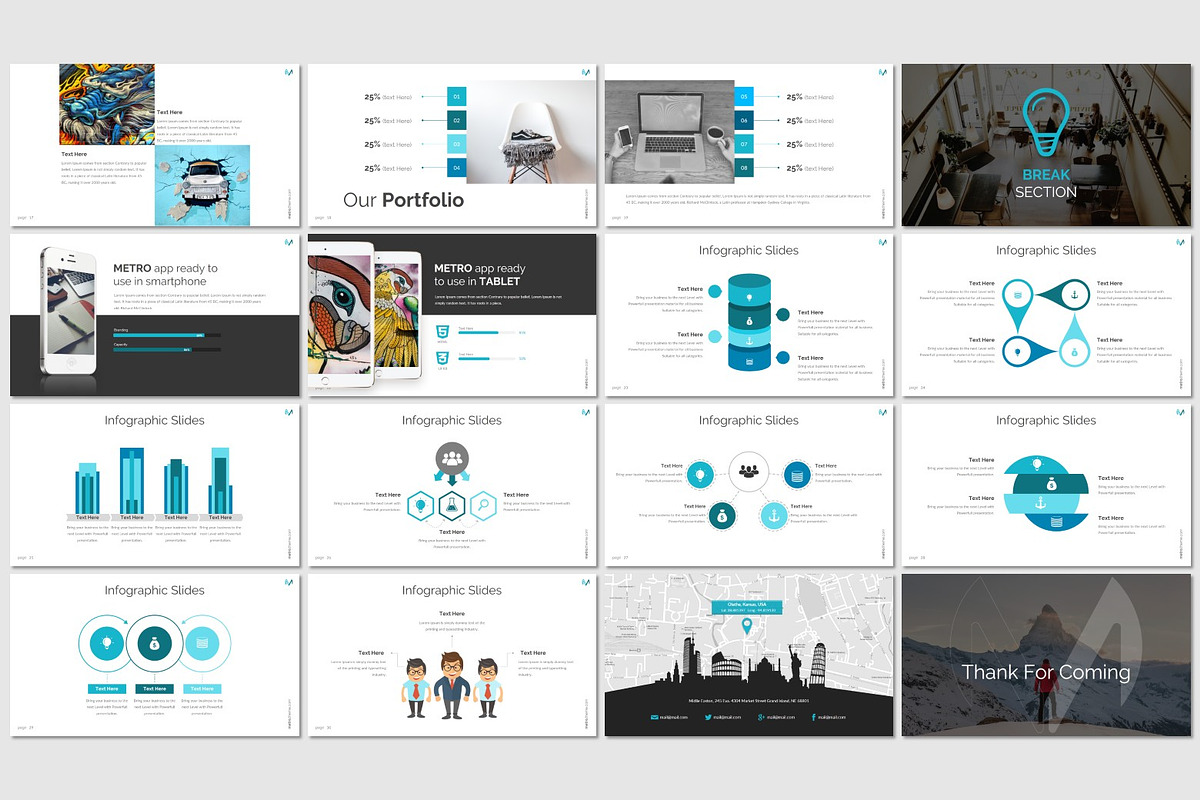This screenshot has width=1200, height=800.
Task: Click the Google+ icon on the contact map slide
Action: (x=761, y=717)
